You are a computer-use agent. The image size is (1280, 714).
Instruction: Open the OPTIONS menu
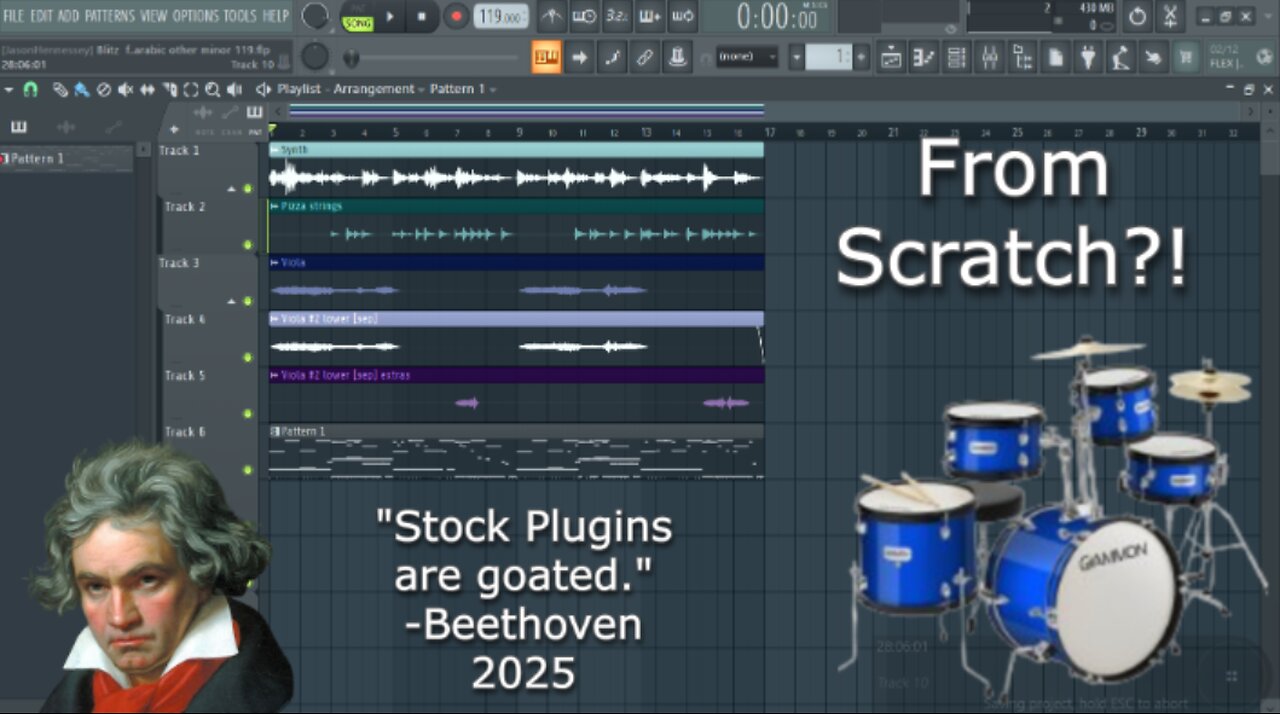(x=195, y=16)
